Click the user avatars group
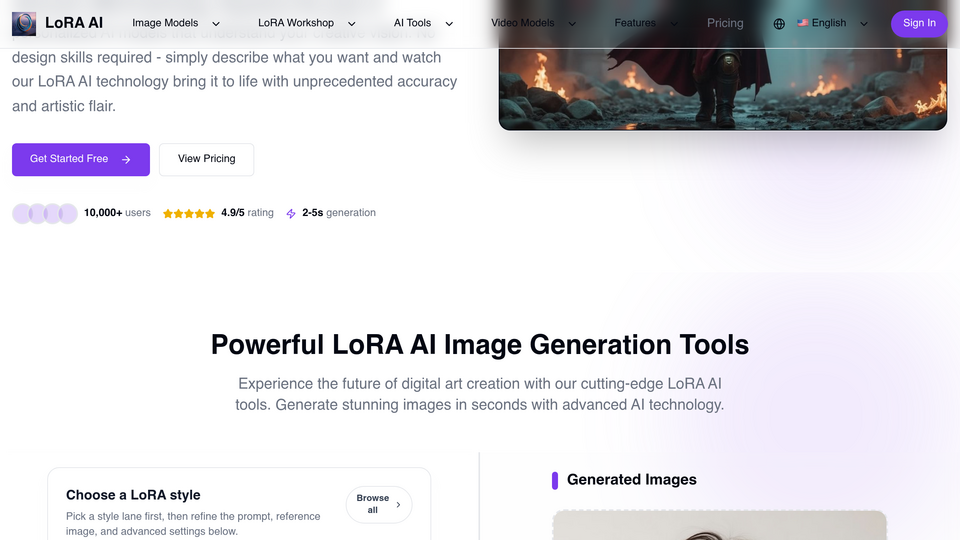The width and height of the screenshot is (960, 540). pyautogui.click(x=45, y=213)
